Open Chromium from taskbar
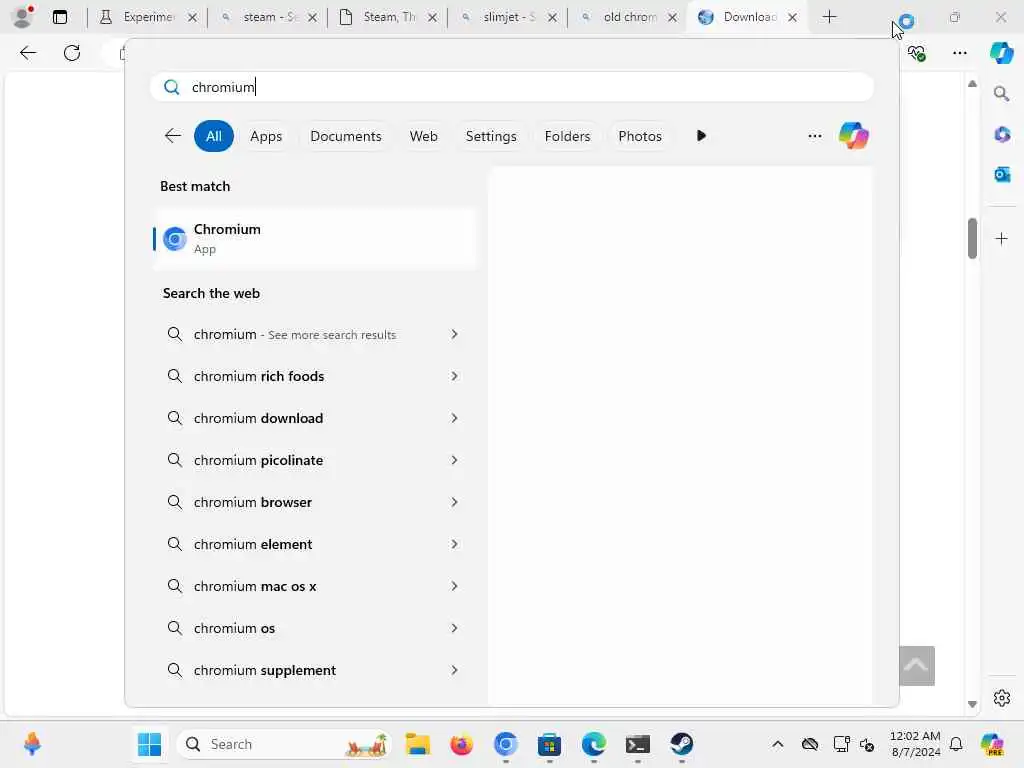The width and height of the screenshot is (1024, 768). click(x=505, y=744)
